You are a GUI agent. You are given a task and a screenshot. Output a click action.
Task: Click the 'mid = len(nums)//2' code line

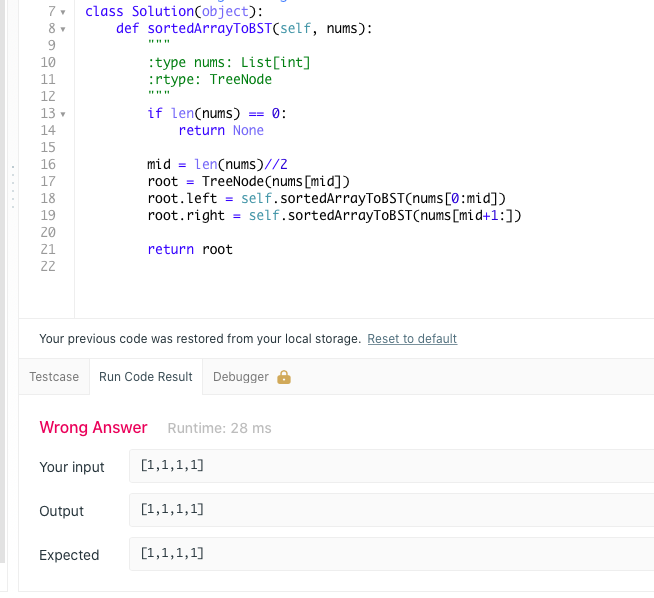pyautogui.click(x=217, y=164)
